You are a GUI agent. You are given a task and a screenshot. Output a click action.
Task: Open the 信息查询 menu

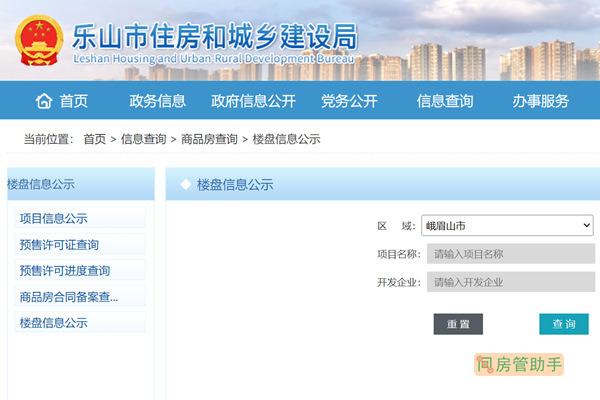[x=445, y=101]
